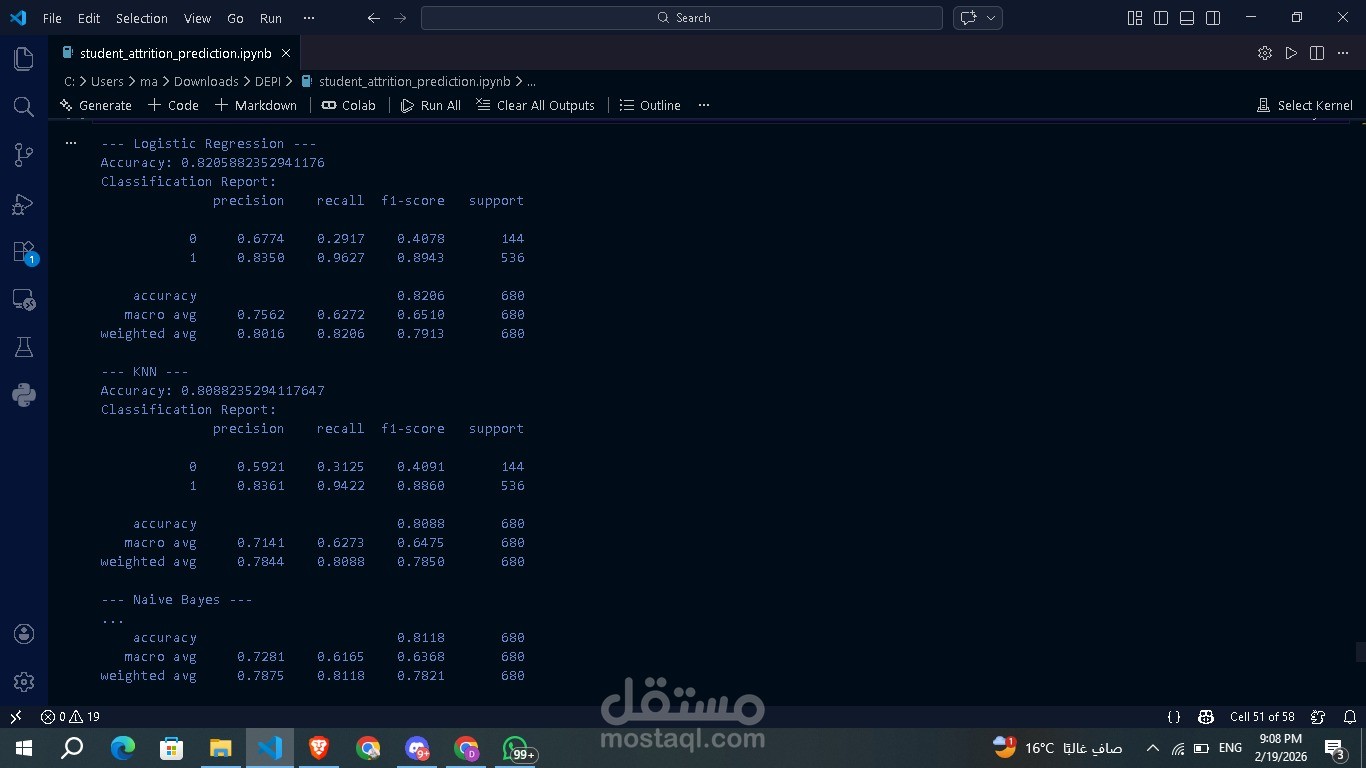Click Select Kernel
1366x768 pixels.
[1305, 105]
